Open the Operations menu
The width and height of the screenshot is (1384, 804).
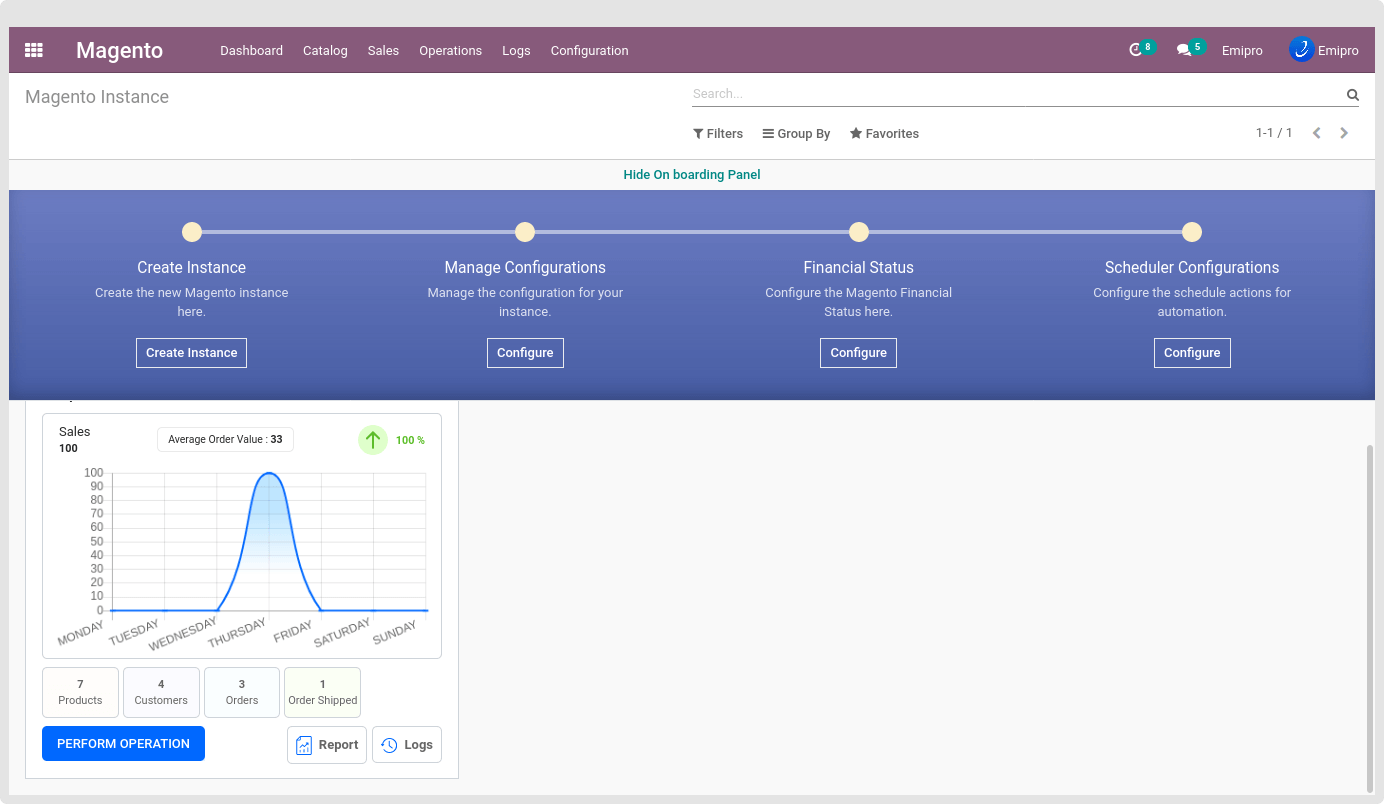[x=450, y=51]
